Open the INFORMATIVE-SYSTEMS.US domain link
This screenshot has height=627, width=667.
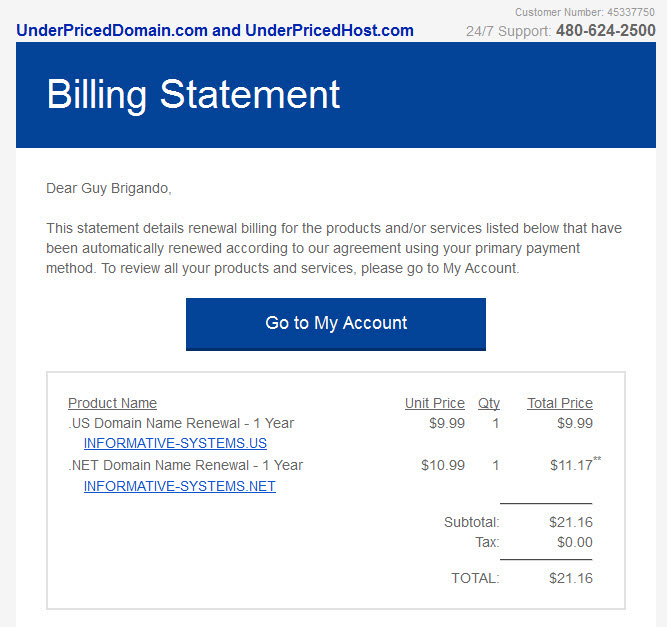point(175,443)
